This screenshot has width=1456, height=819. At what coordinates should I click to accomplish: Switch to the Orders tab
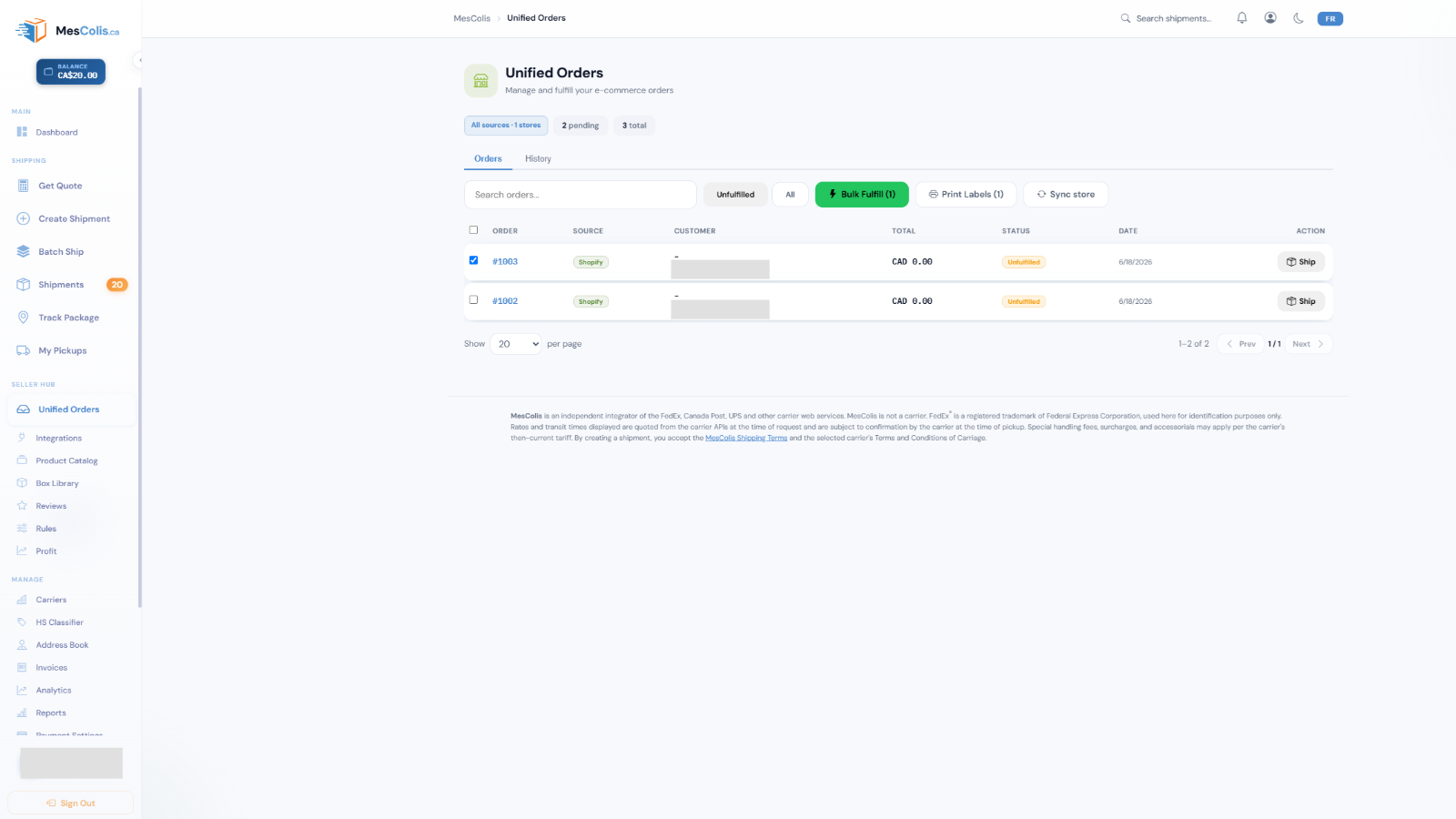pos(488,158)
